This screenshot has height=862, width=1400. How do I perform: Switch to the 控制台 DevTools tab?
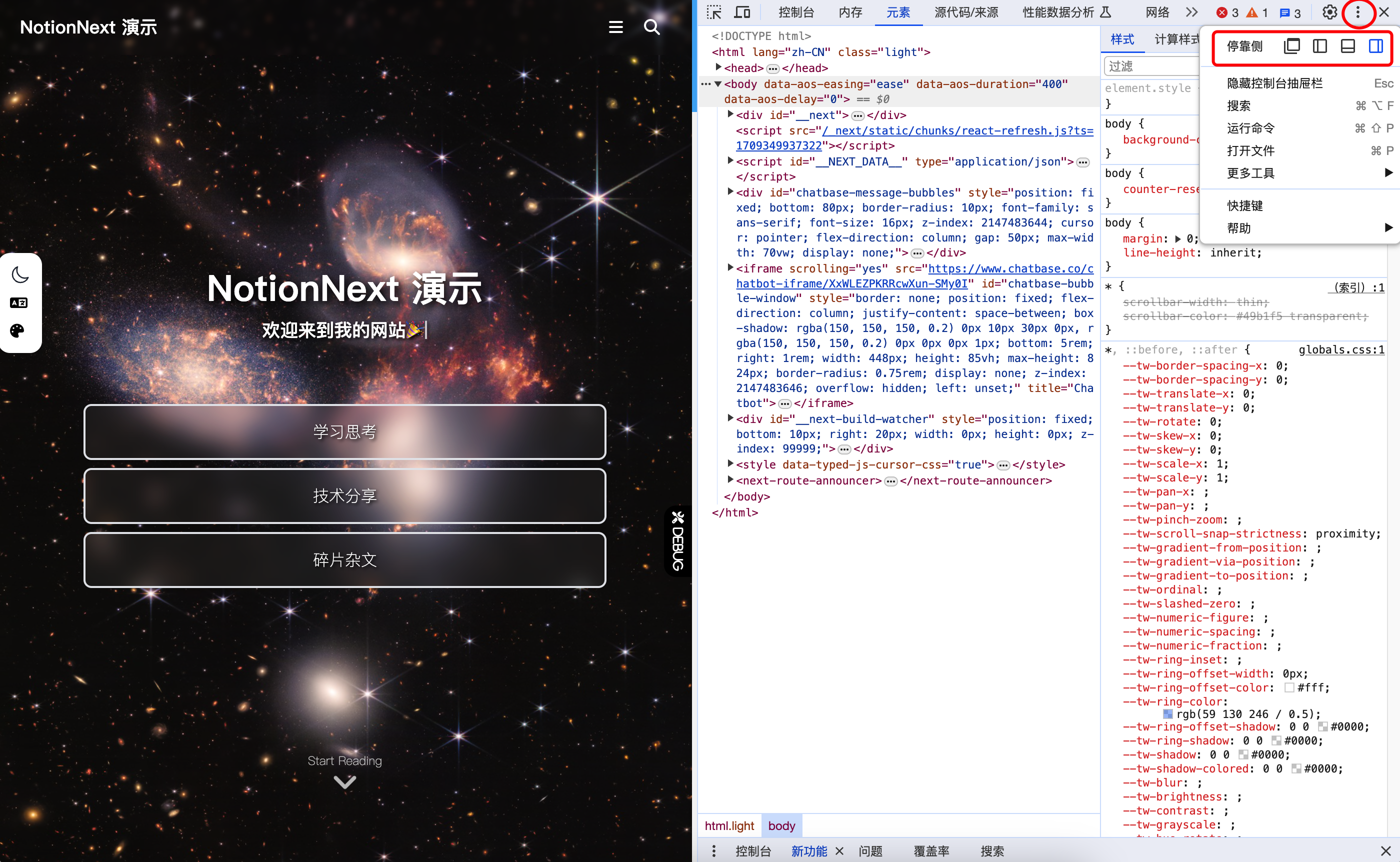click(796, 12)
